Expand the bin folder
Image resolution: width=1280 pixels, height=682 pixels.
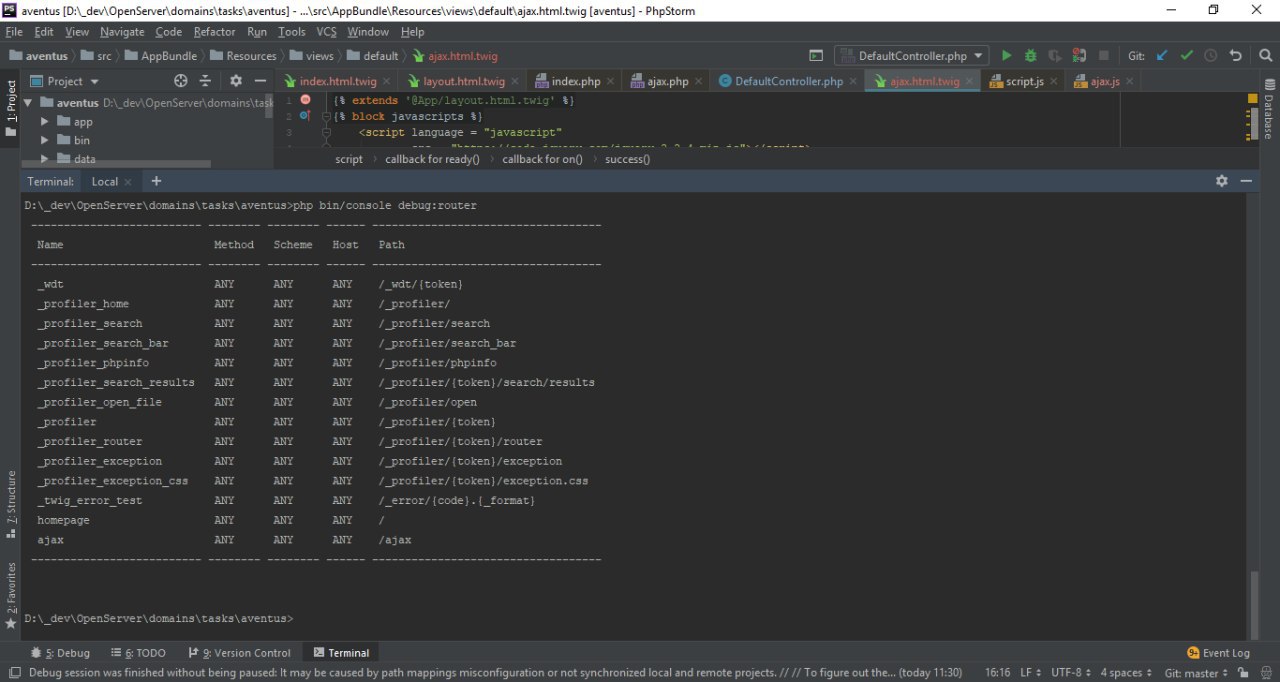pyautogui.click(x=45, y=140)
